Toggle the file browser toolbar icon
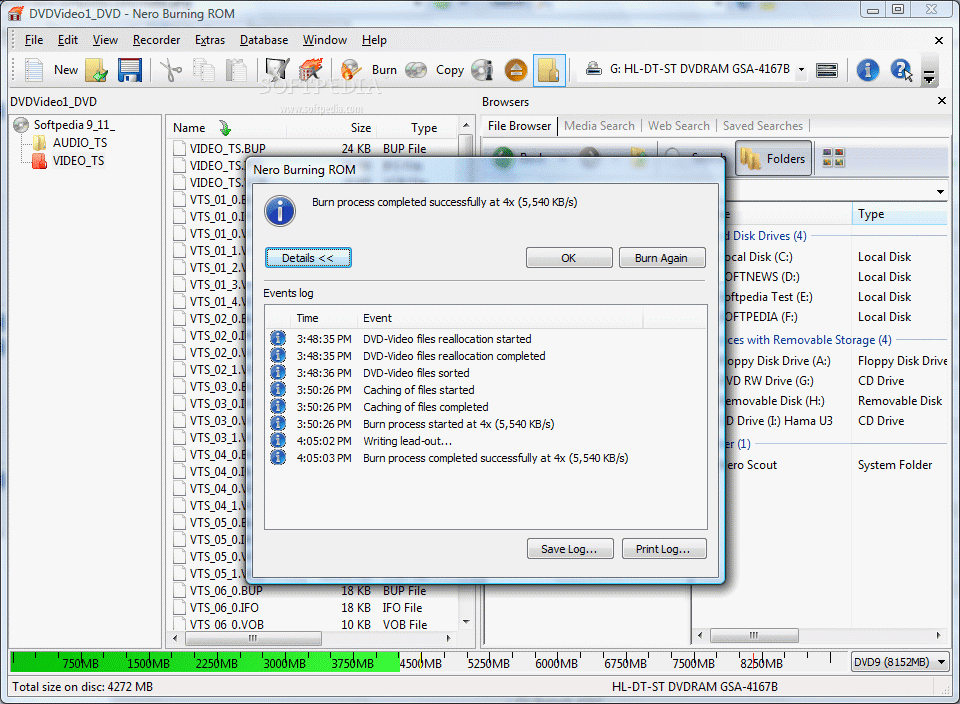This screenshot has width=960, height=704. [549, 70]
